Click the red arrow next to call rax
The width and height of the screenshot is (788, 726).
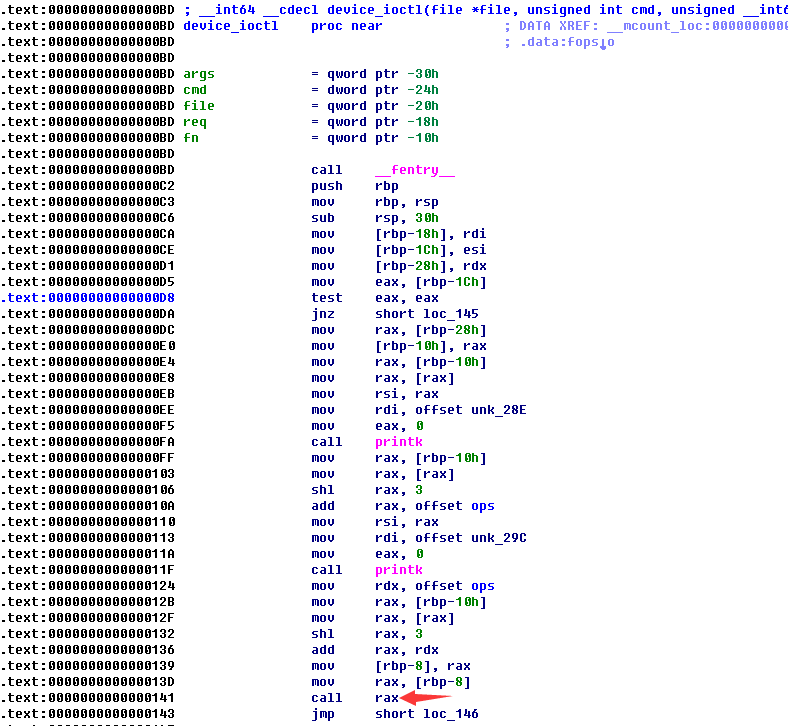coord(427,697)
